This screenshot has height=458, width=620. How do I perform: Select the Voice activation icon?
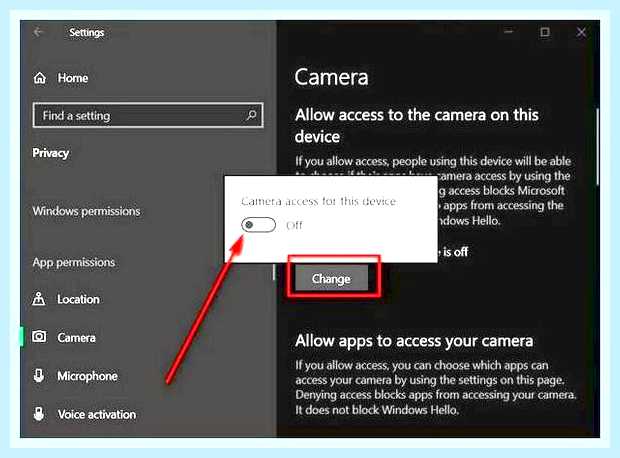coord(39,414)
